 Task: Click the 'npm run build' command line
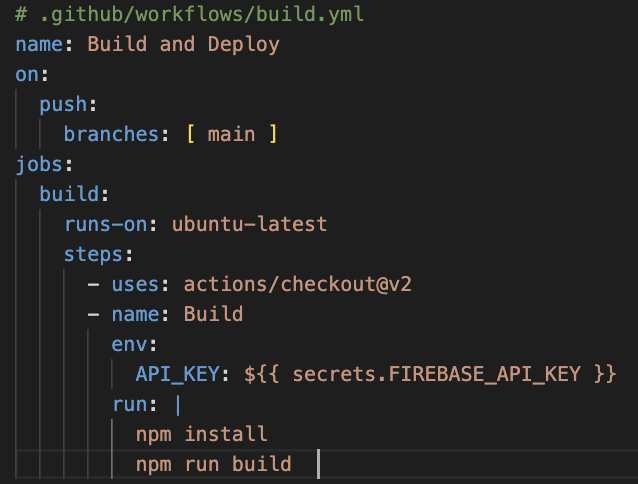[x=214, y=464]
